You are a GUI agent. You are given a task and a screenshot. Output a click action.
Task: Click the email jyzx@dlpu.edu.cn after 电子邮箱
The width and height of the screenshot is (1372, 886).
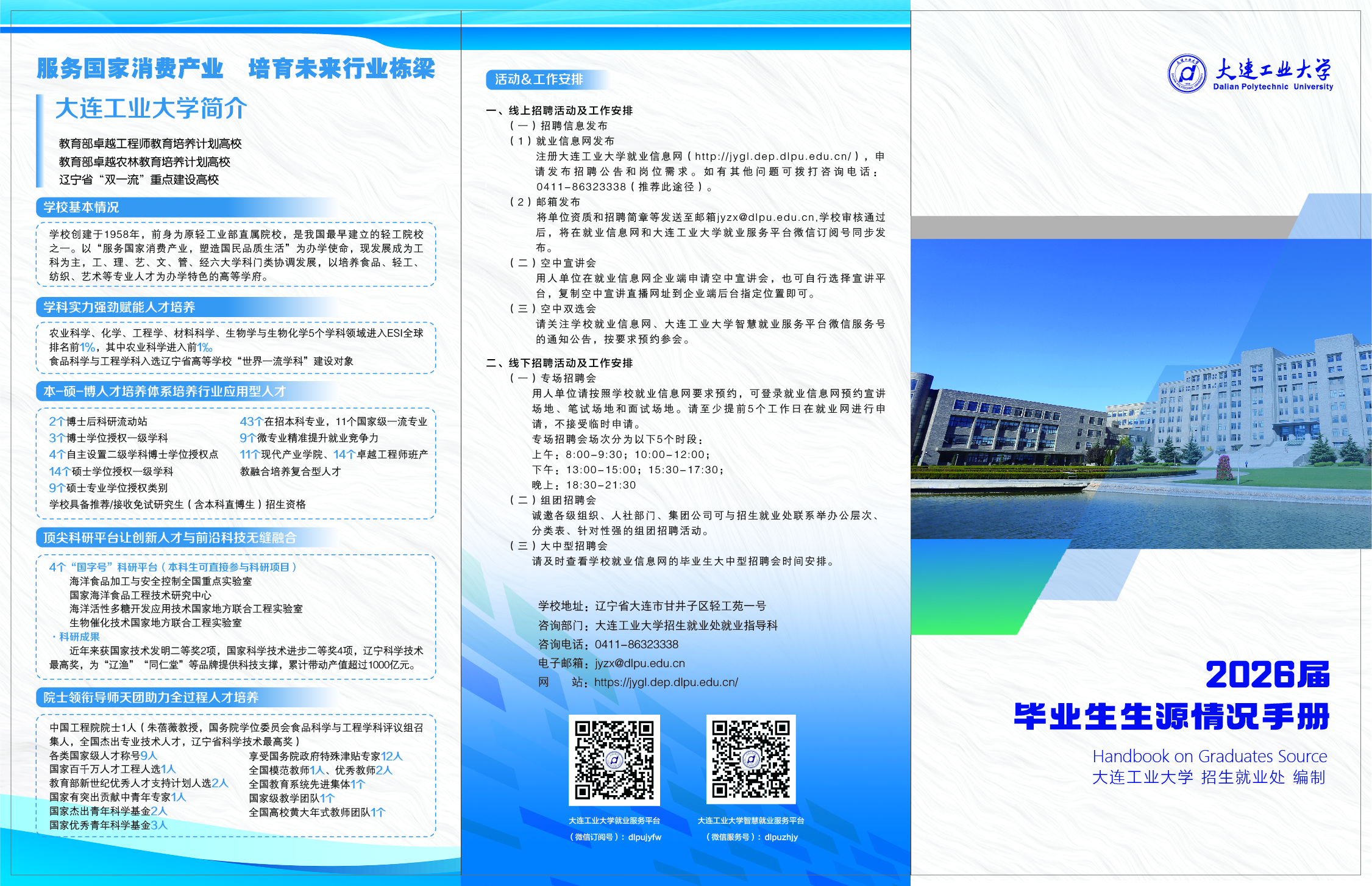point(640,663)
